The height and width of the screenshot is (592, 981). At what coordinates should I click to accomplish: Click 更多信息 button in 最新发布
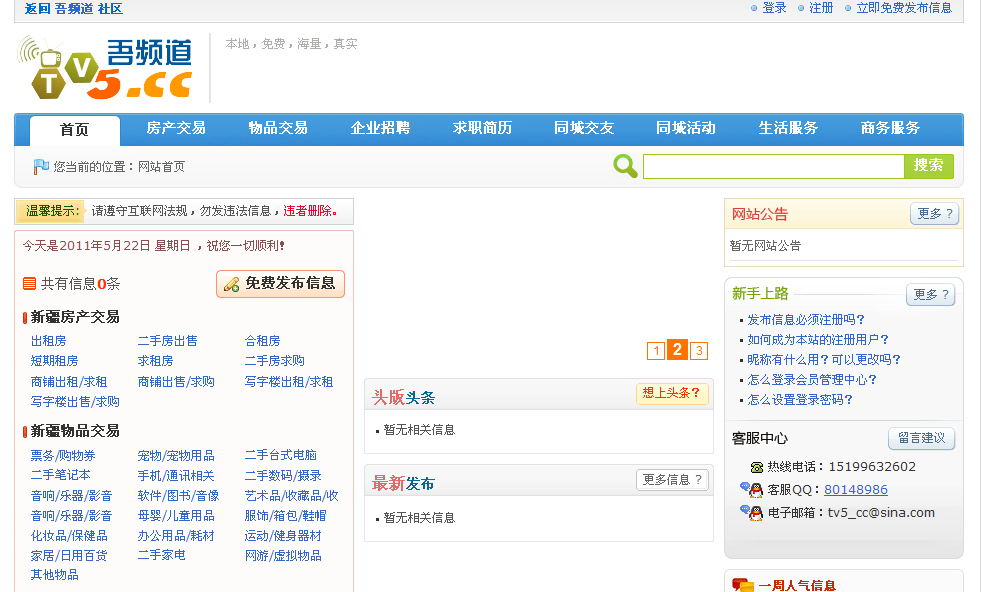click(x=672, y=480)
